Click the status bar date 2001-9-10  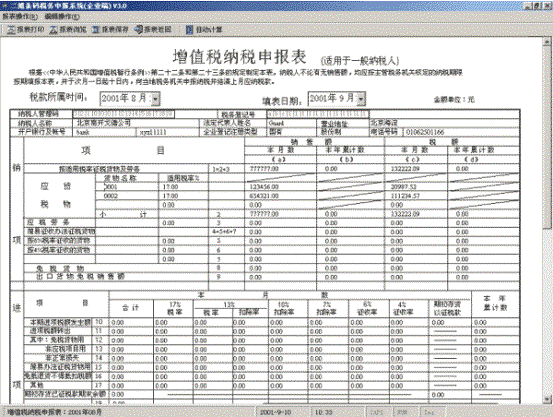click(275, 412)
